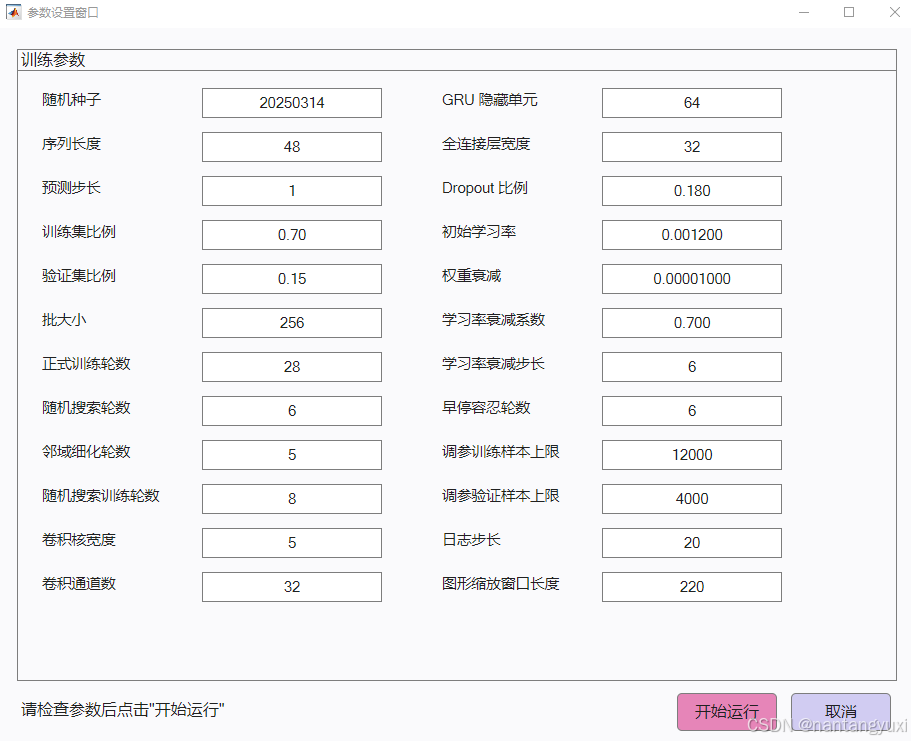Select the 调参训练样本上限 input field

(x=692, y=454)
